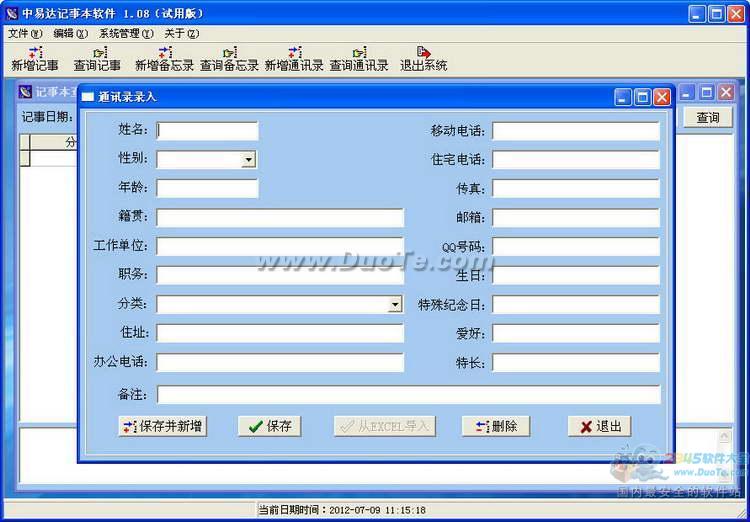Click the 查询备忘录 toolbar icon
The height and width of the screenshot is (522, 750).
tap(229, 58)
